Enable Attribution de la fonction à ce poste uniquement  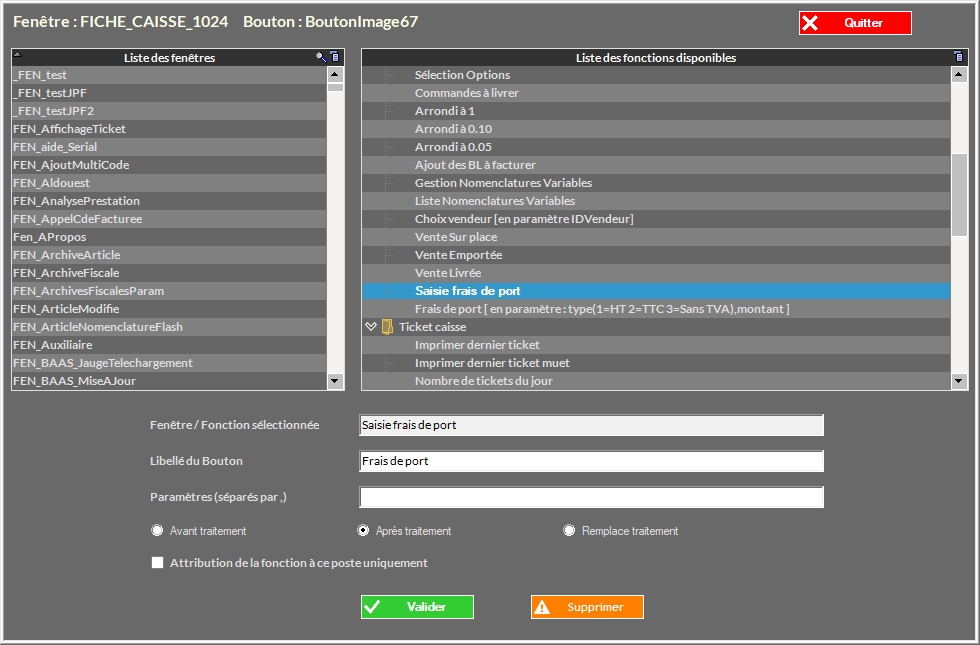(157, 563)
